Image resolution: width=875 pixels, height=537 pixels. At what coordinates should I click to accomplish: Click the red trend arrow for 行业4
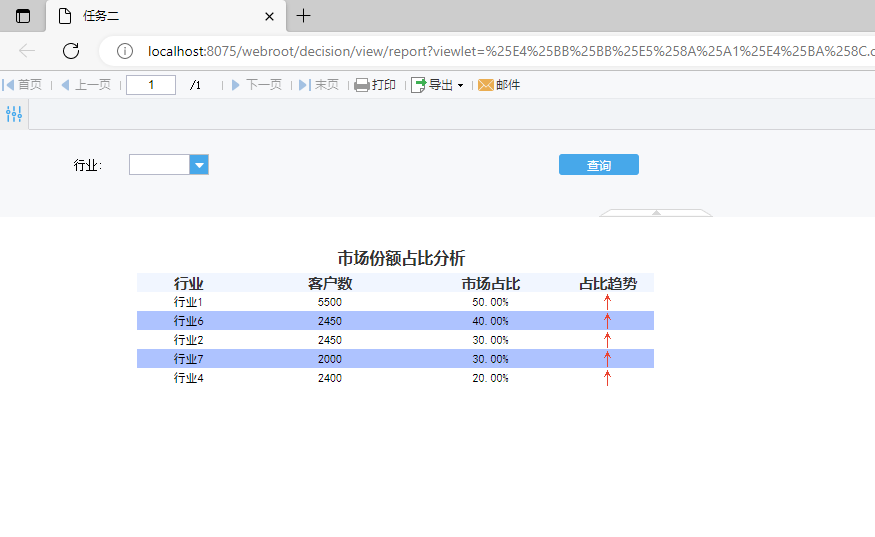pyautogui.click(x=608, y=378)
